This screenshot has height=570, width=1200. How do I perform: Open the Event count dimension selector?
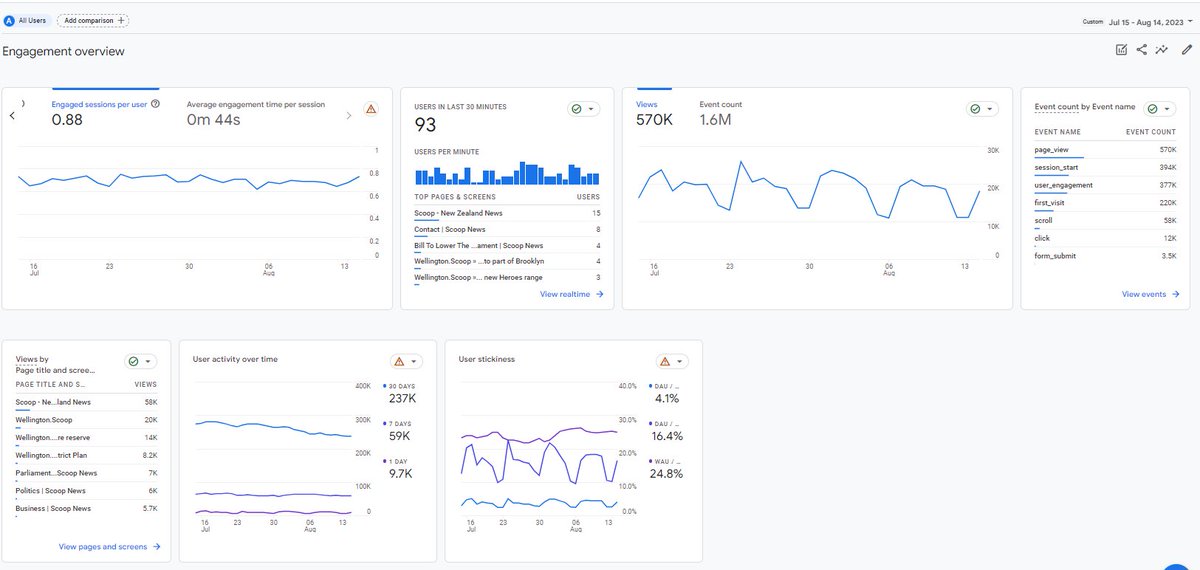click(x=1085, y=106)
